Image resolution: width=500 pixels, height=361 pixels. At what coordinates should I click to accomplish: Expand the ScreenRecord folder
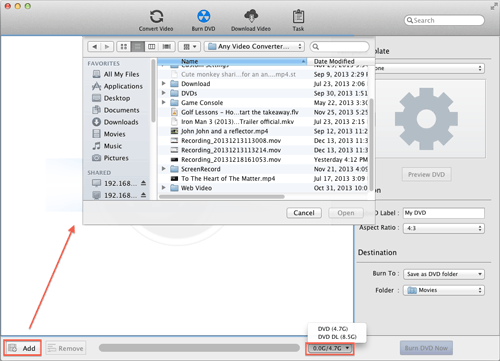pos(164,169)
